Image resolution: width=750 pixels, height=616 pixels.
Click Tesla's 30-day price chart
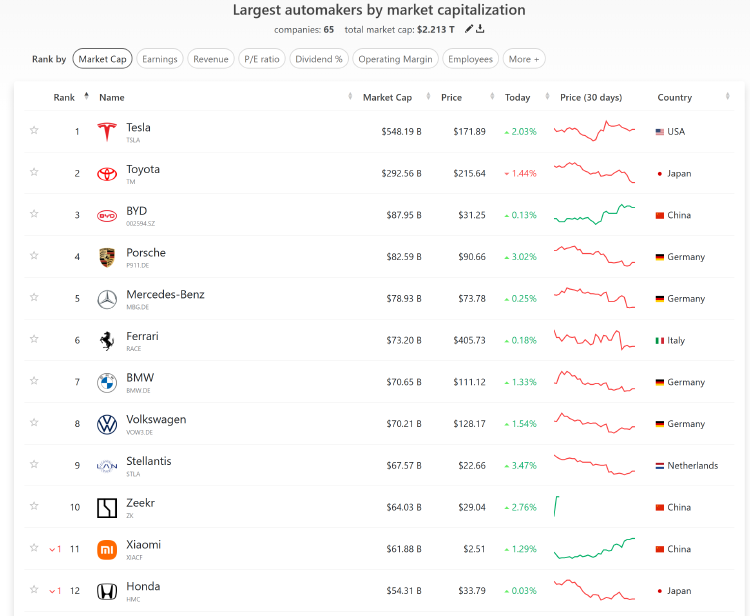[x=595, y=131]
